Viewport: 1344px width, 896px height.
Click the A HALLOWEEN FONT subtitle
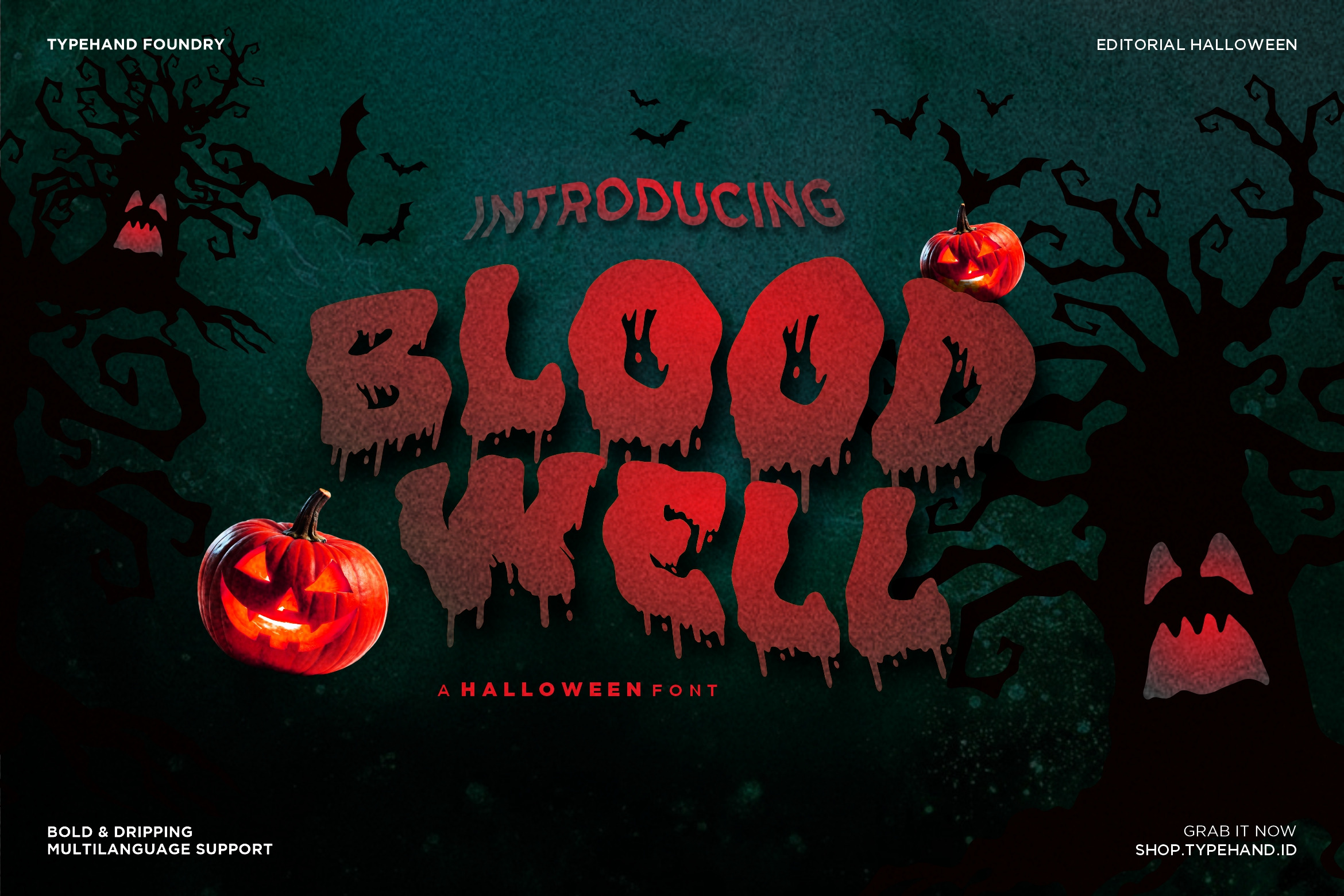578,690
